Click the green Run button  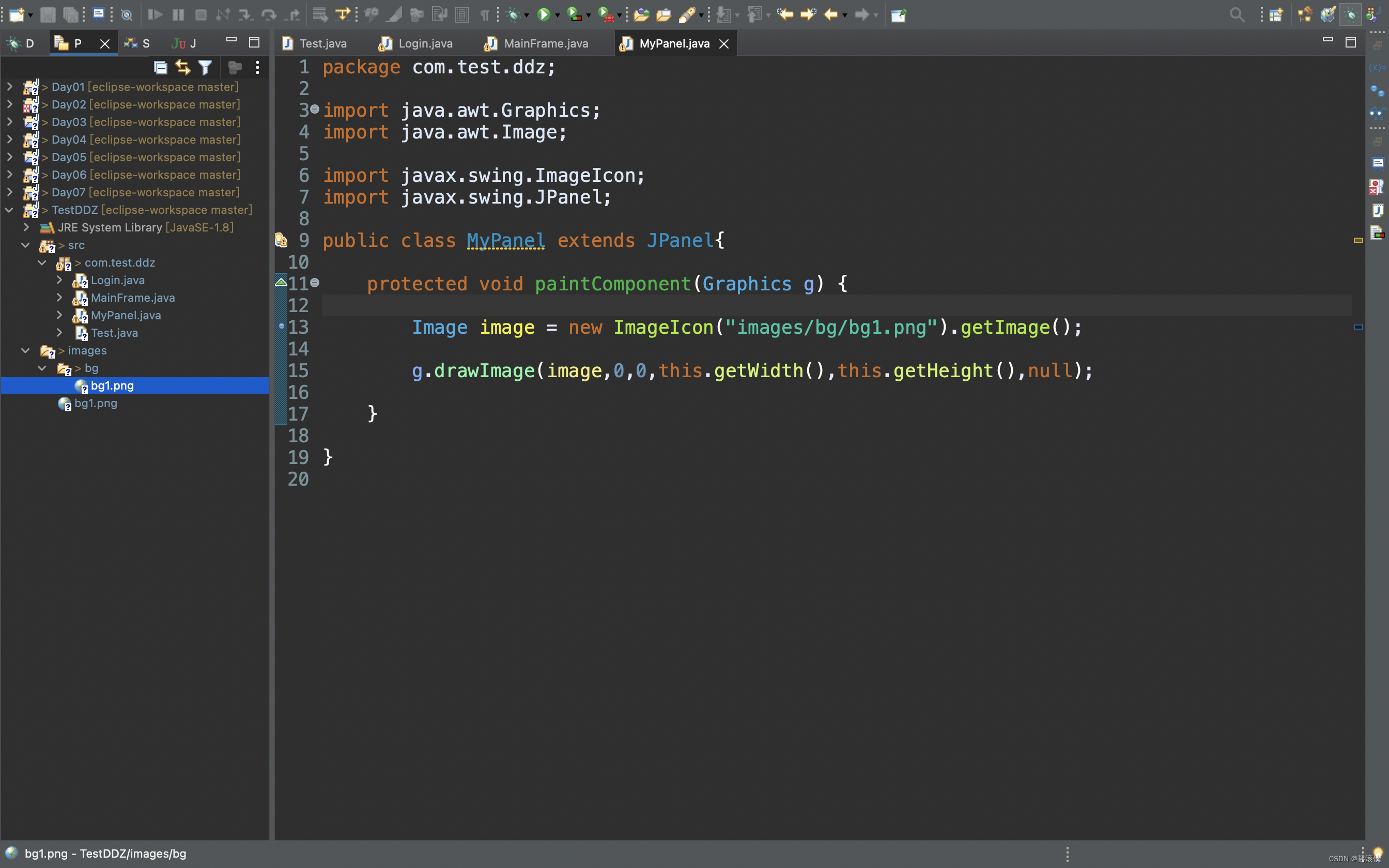543,15
